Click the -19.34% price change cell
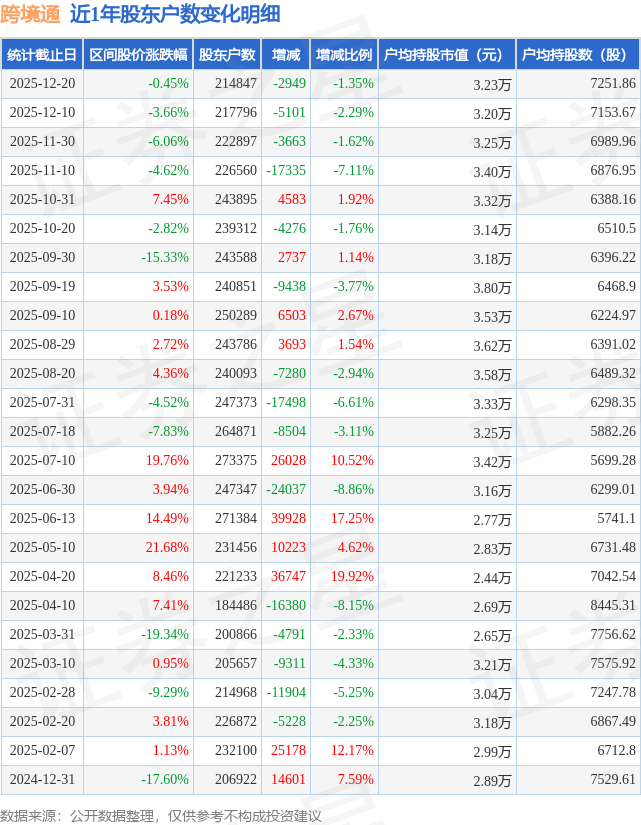Viewport: 641px width, 825px height. tap(164, 635)
